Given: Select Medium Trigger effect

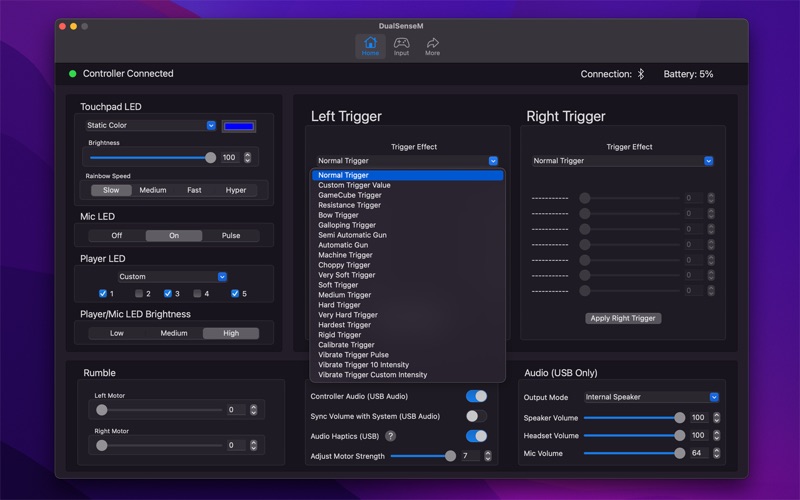Looking at the screenshot, I should [x=408, y=295].
